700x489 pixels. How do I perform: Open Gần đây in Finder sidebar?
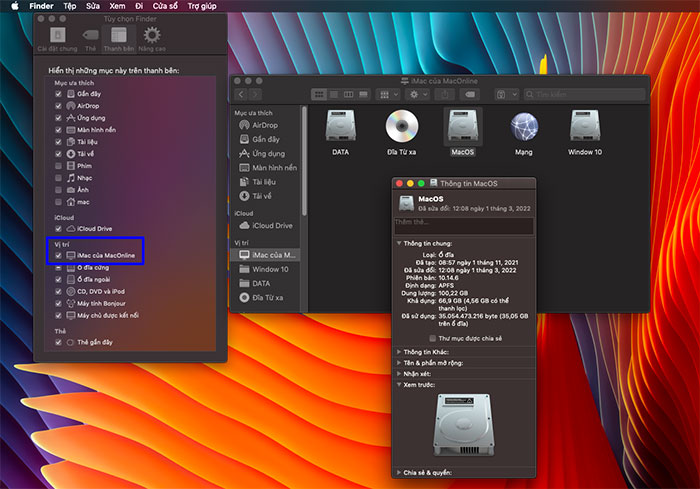(x=265, y=139)
